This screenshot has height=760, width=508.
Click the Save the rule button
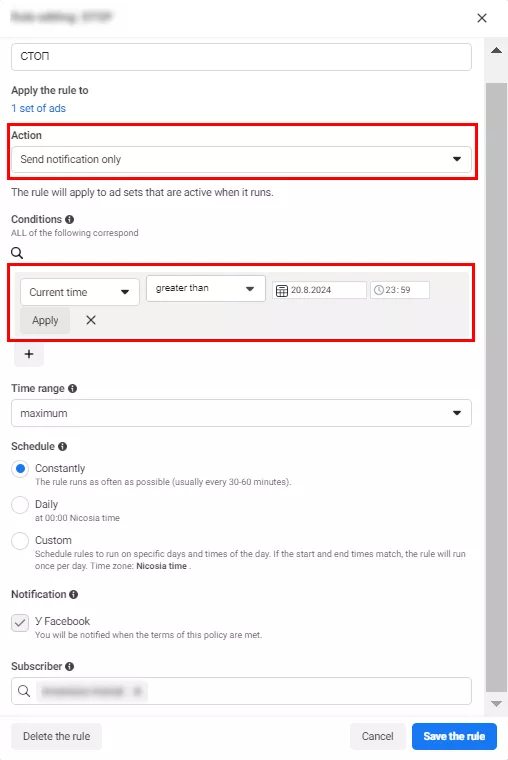454,736
